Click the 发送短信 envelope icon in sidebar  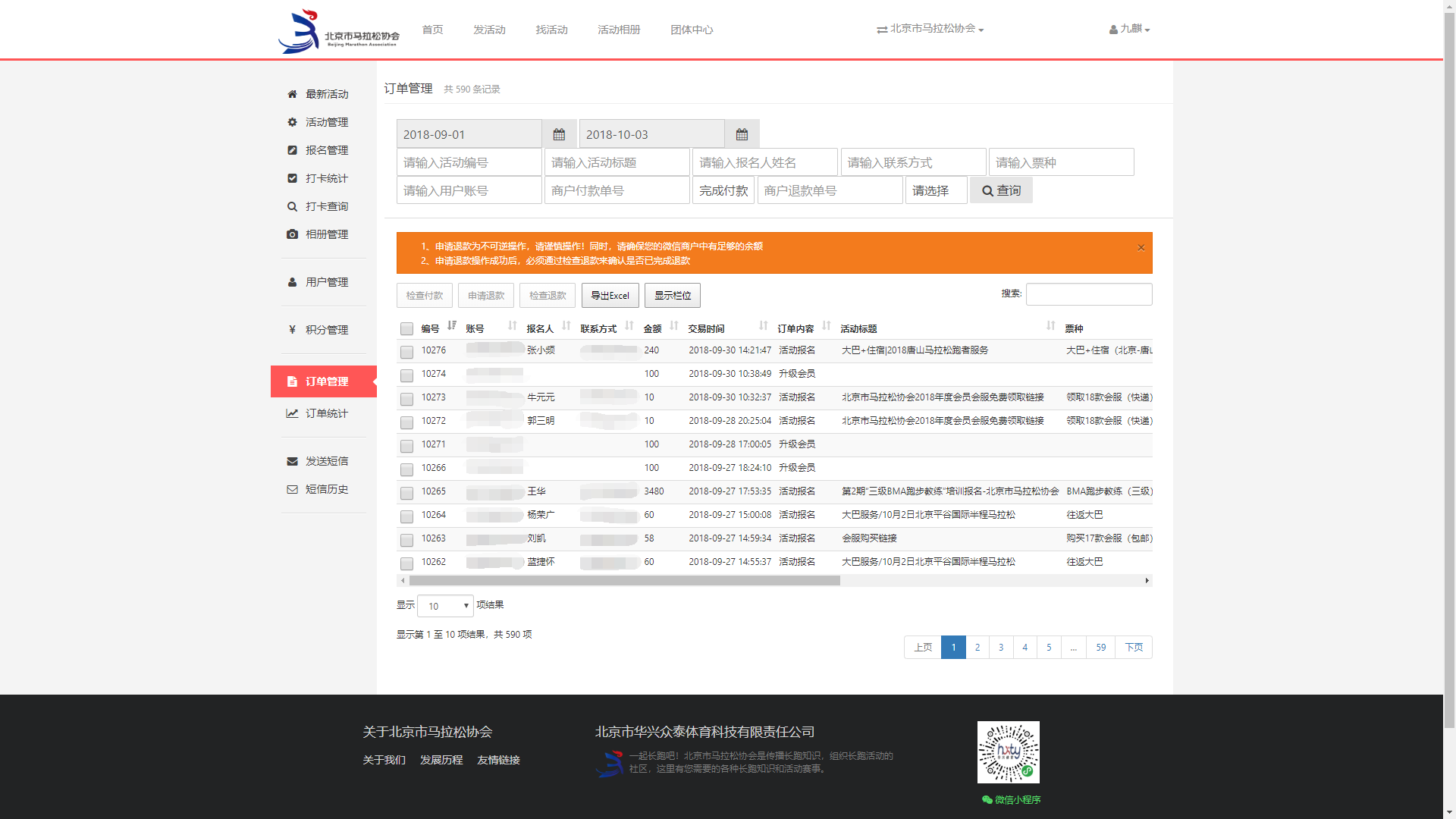click(292, 461)
